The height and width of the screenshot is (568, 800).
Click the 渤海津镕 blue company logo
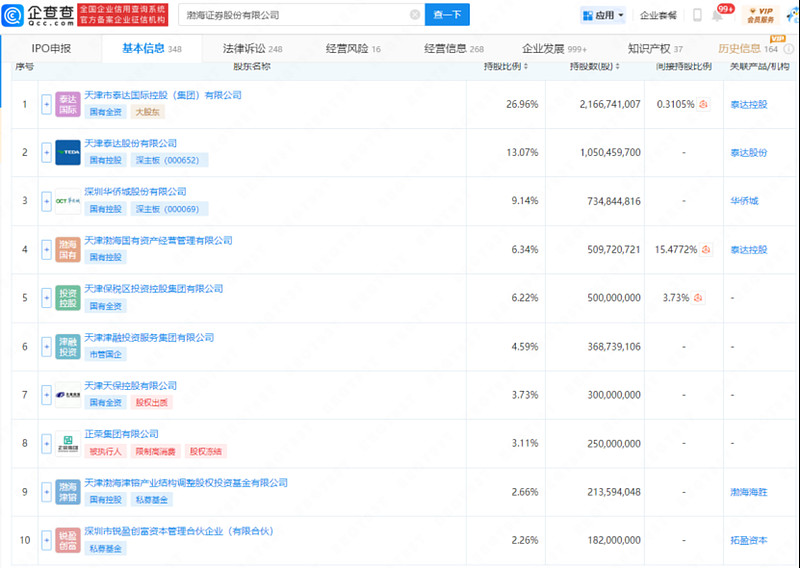[68, 492]
